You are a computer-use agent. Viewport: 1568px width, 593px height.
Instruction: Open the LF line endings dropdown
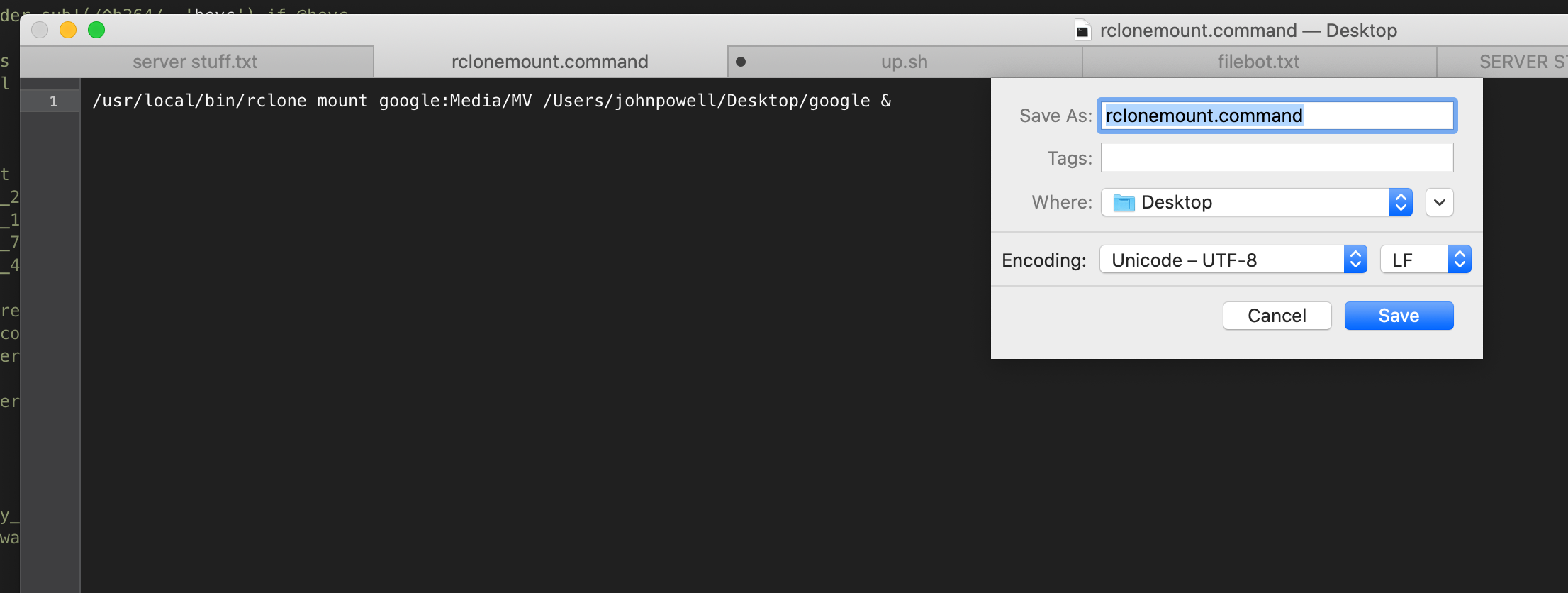[x=1425, y=260]
